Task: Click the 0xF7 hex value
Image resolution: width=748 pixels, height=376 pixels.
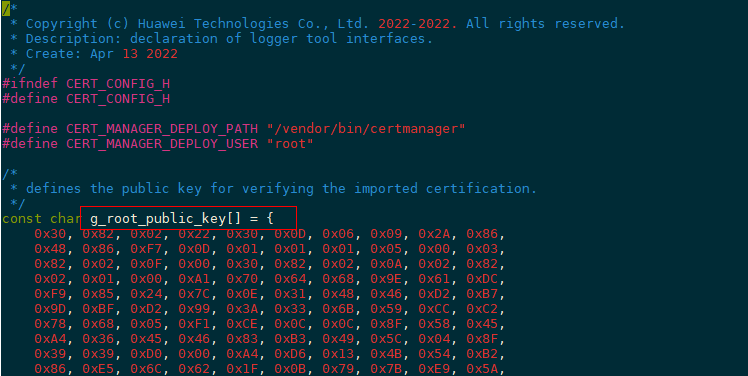Action: (146, 249)
